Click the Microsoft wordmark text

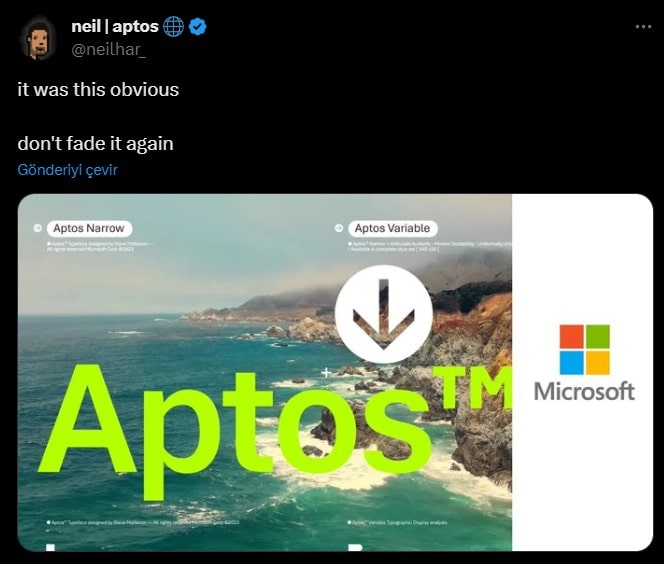click(584, 392)
